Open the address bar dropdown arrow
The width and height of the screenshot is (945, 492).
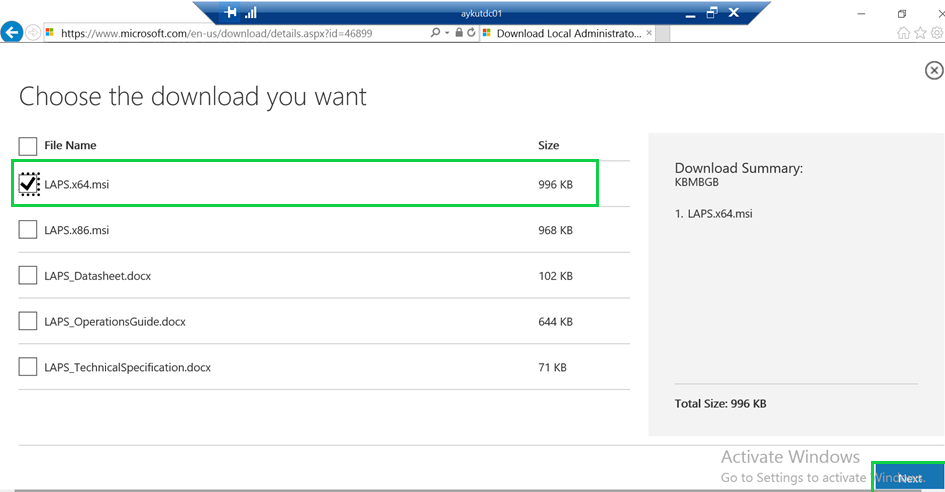pos(446,33)
